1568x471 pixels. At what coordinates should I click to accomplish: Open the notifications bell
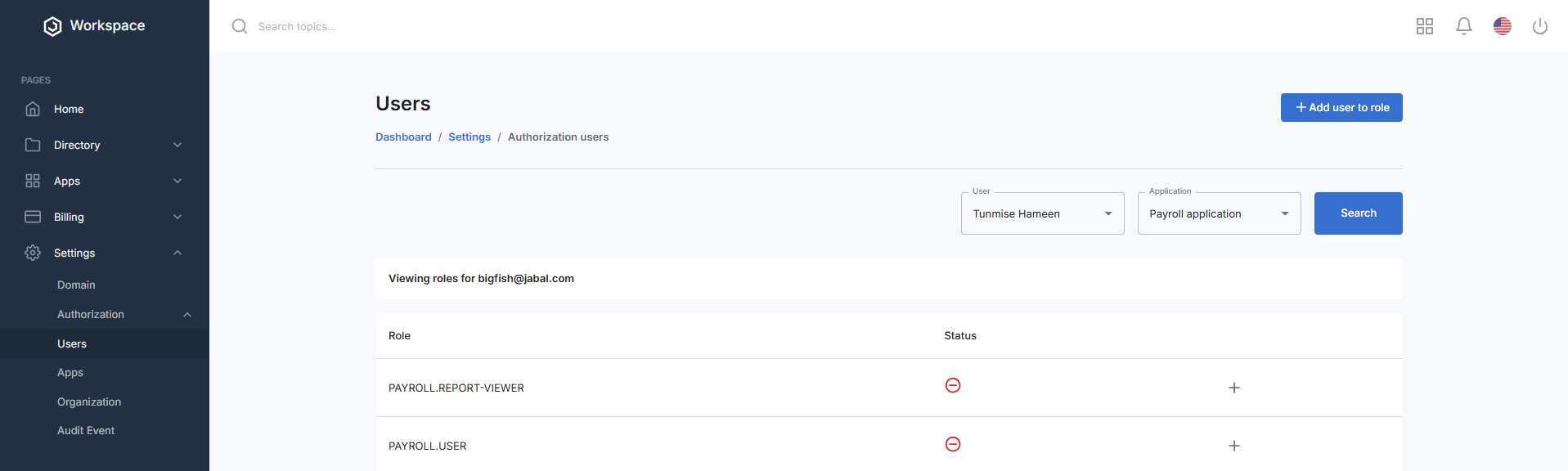1463,26
